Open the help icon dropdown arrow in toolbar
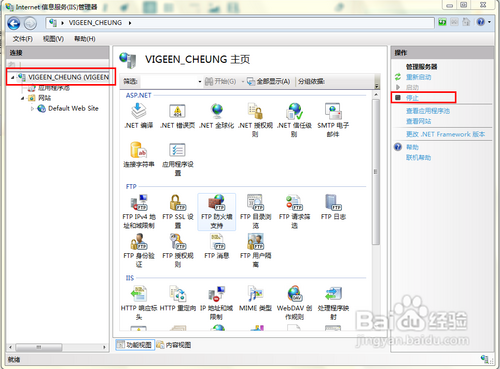 (x=489, y=22)
